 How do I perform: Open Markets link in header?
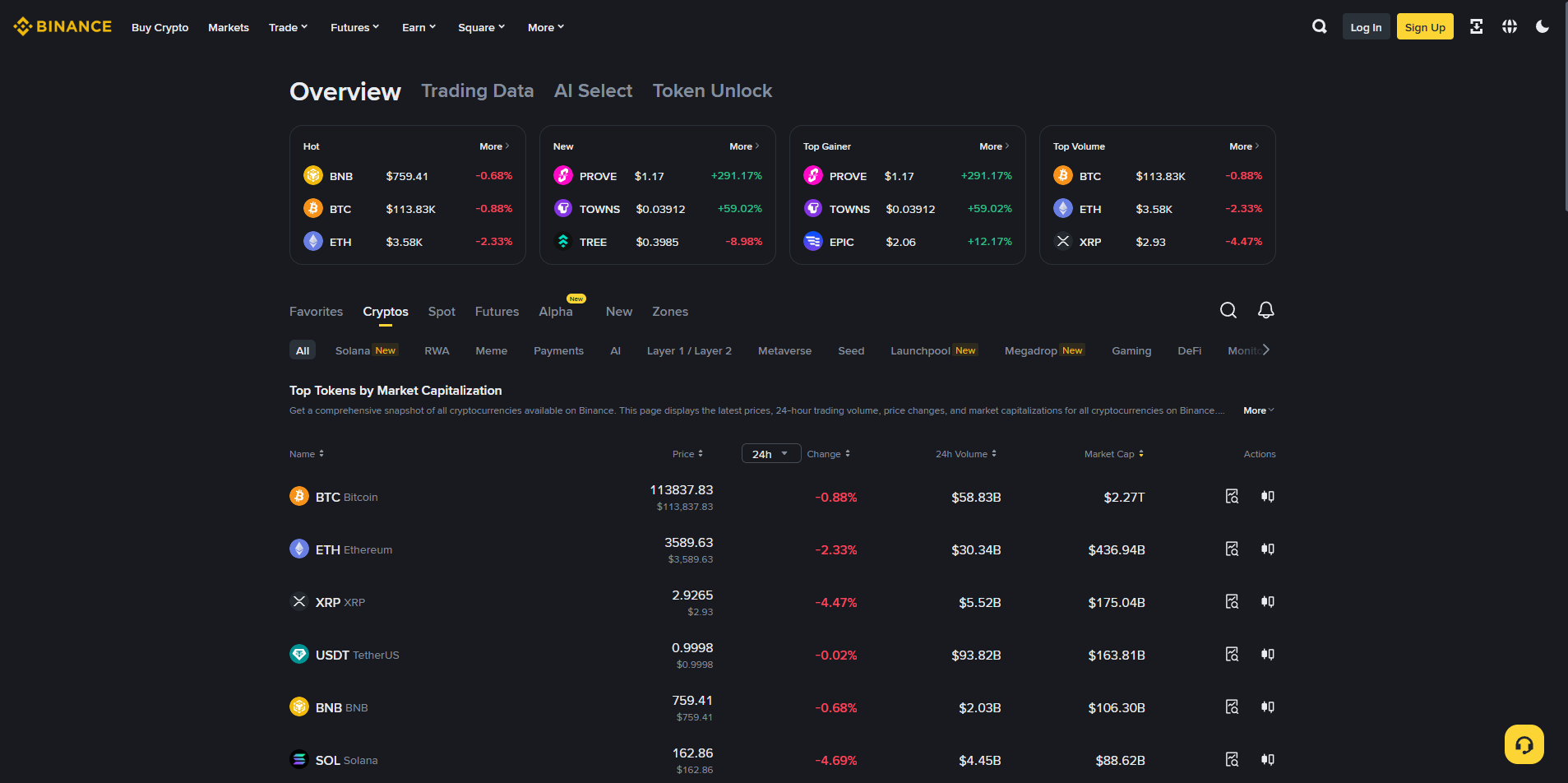click(x=229, y=27)
